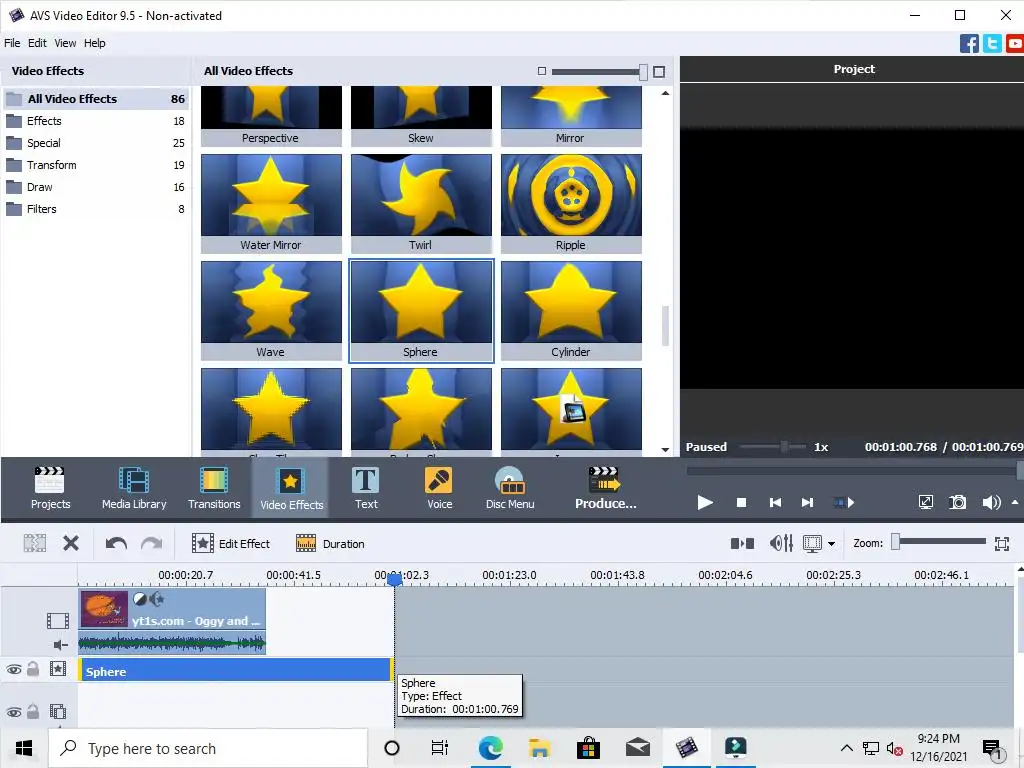
Task: Play the preview video
Action: pos(705,502)
